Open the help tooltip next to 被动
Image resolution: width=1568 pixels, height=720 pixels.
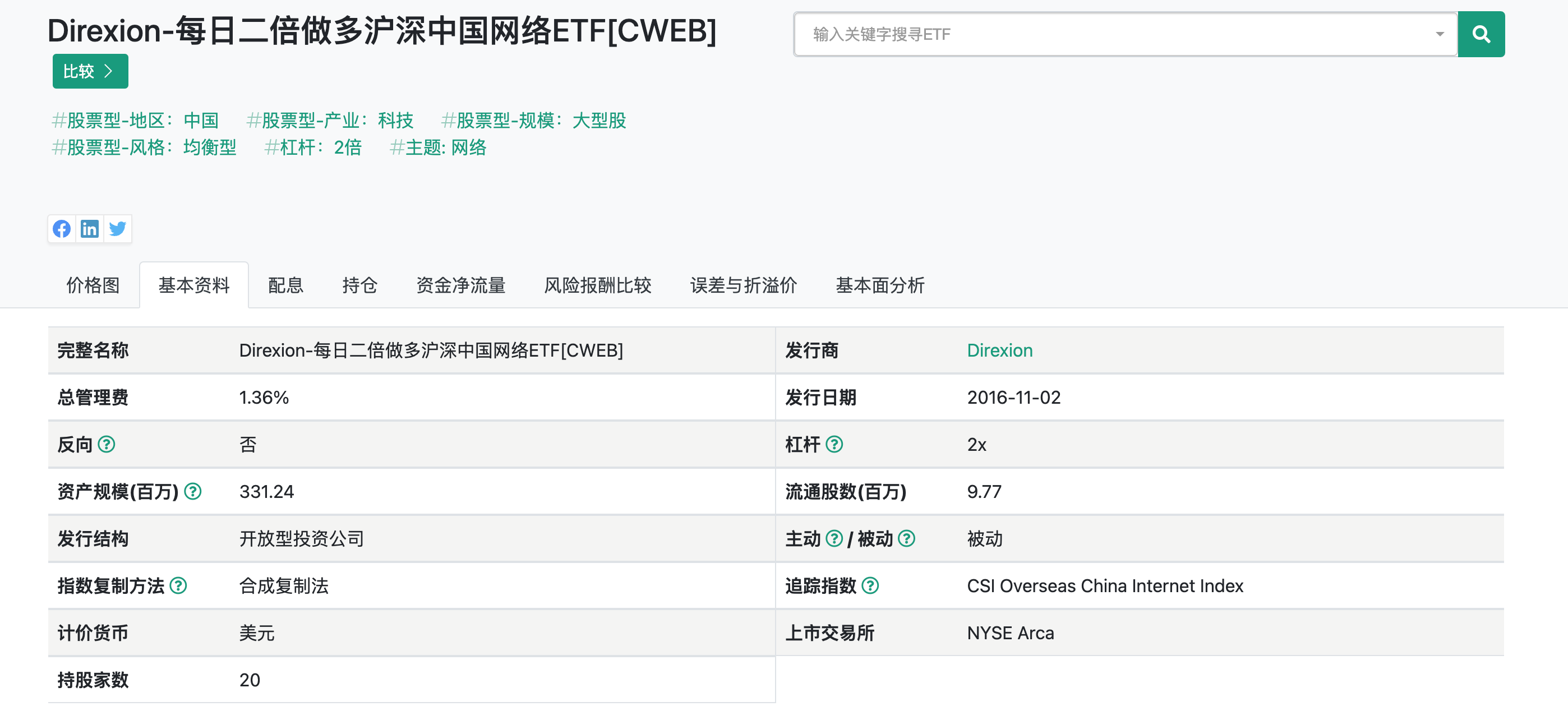click(907, 539)
